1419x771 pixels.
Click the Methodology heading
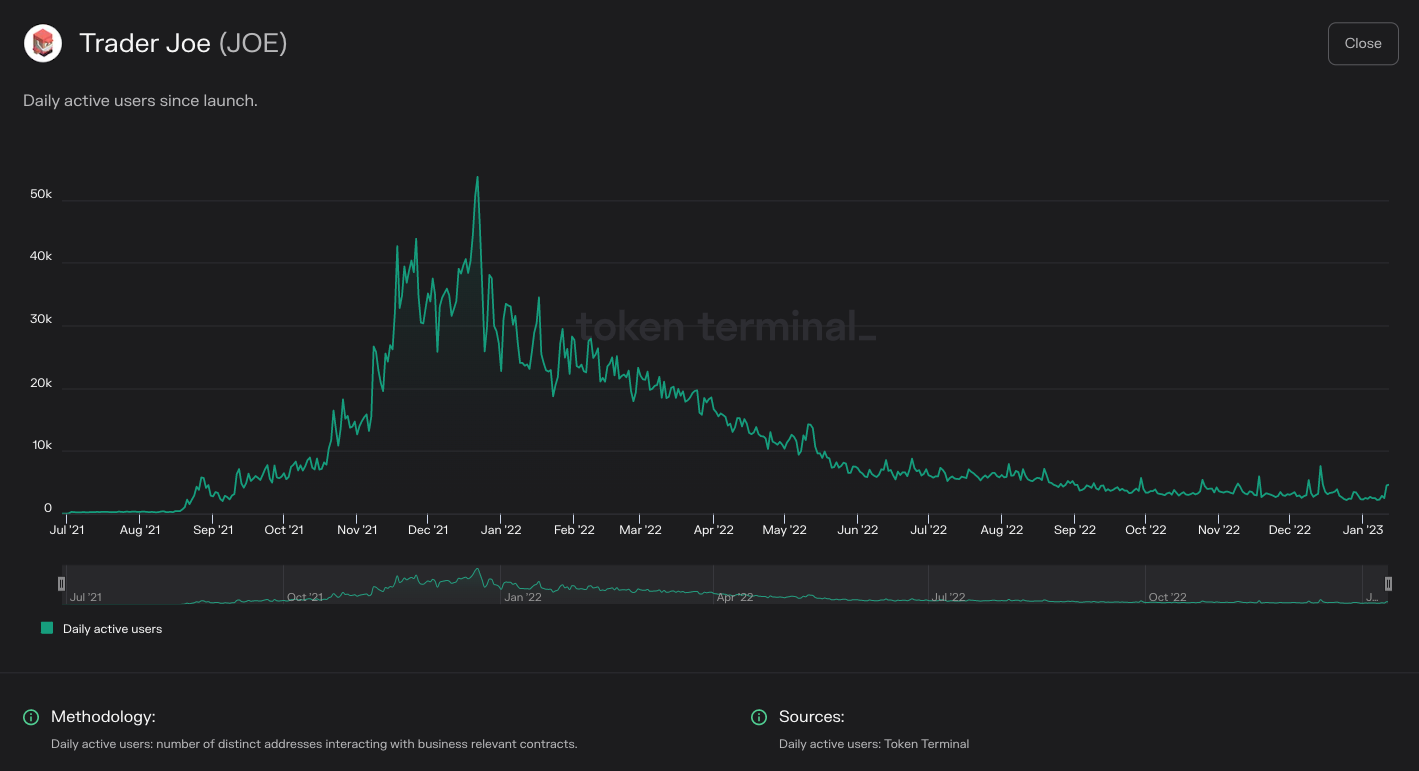(x=105, y=717)
